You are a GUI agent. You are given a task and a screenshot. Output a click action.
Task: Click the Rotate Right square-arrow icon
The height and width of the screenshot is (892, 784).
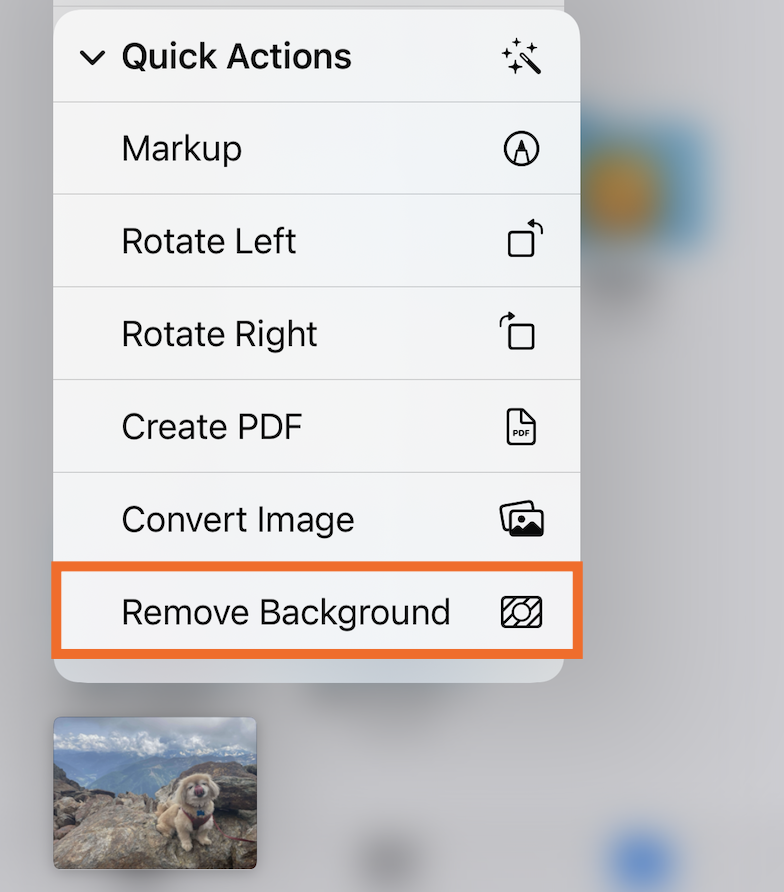pyautogui.click(x=517, y=331)
